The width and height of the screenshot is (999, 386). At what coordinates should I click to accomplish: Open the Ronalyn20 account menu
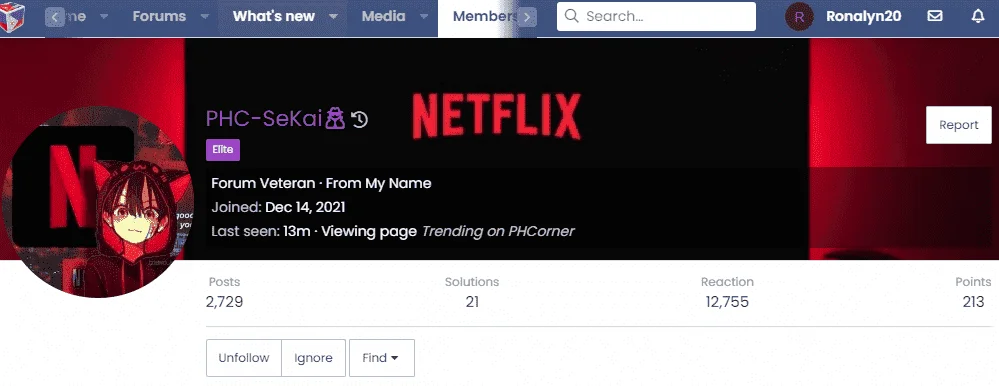click(863, 17)
